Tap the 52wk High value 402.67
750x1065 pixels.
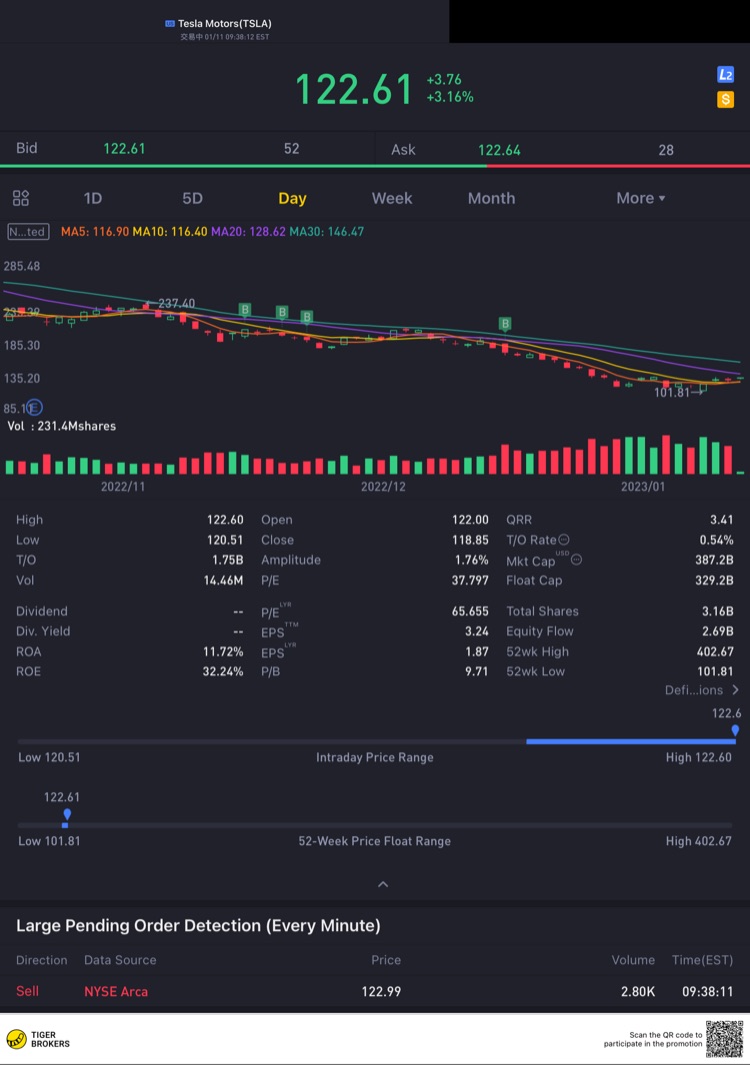tap(715, 651)
